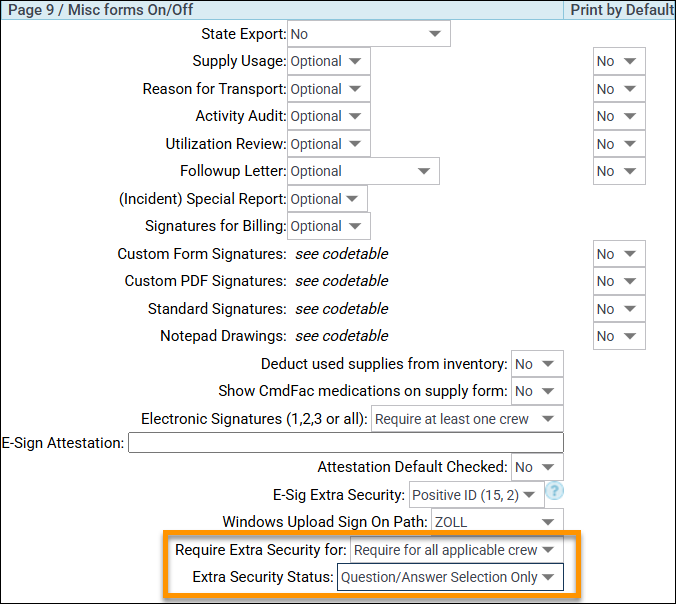Viewport: 676px width, 604px height.
Task: Open the Utilization Review dropdown
Action: tap(328, 144)
